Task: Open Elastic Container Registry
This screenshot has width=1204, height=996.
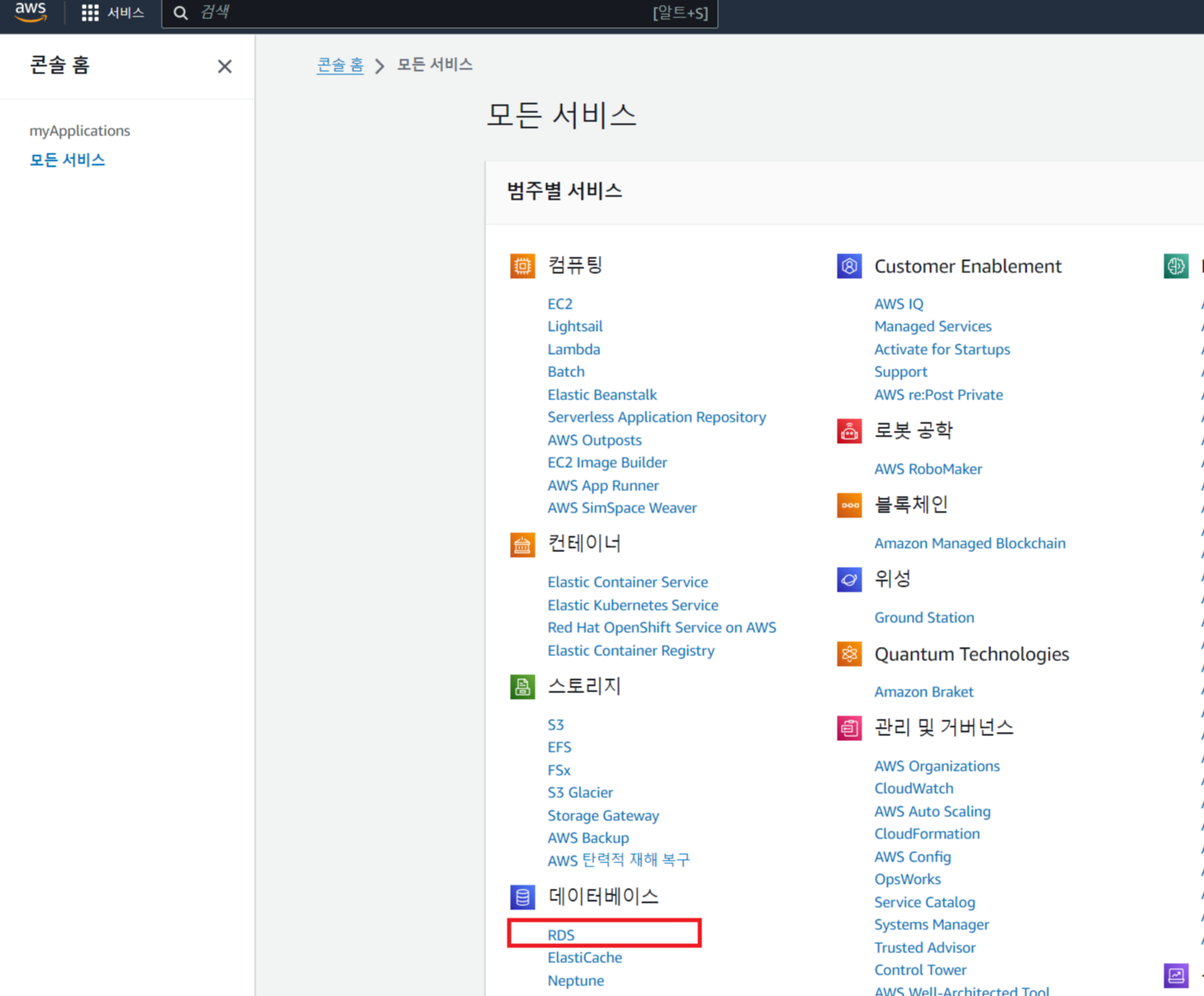Action: 630,650
